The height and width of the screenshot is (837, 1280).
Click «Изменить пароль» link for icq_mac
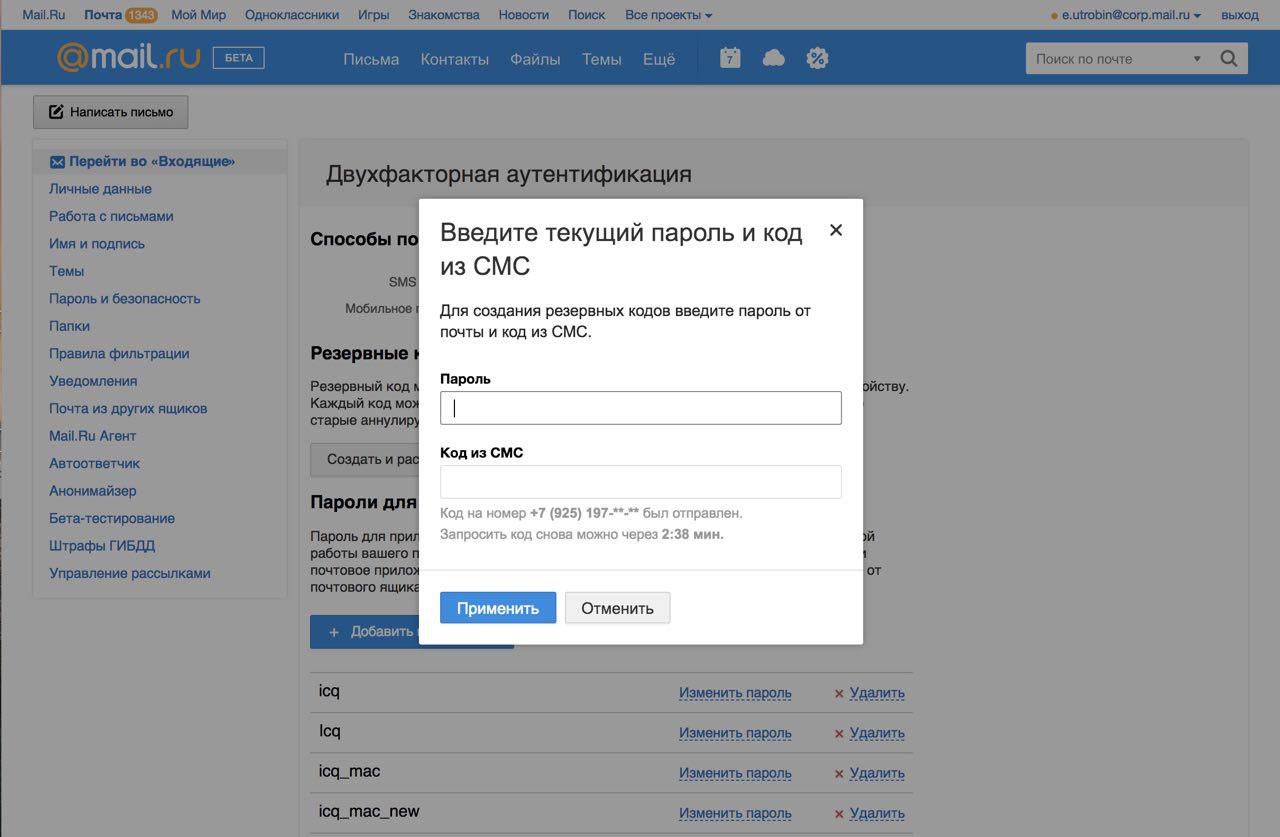click(x=735, y=773)
